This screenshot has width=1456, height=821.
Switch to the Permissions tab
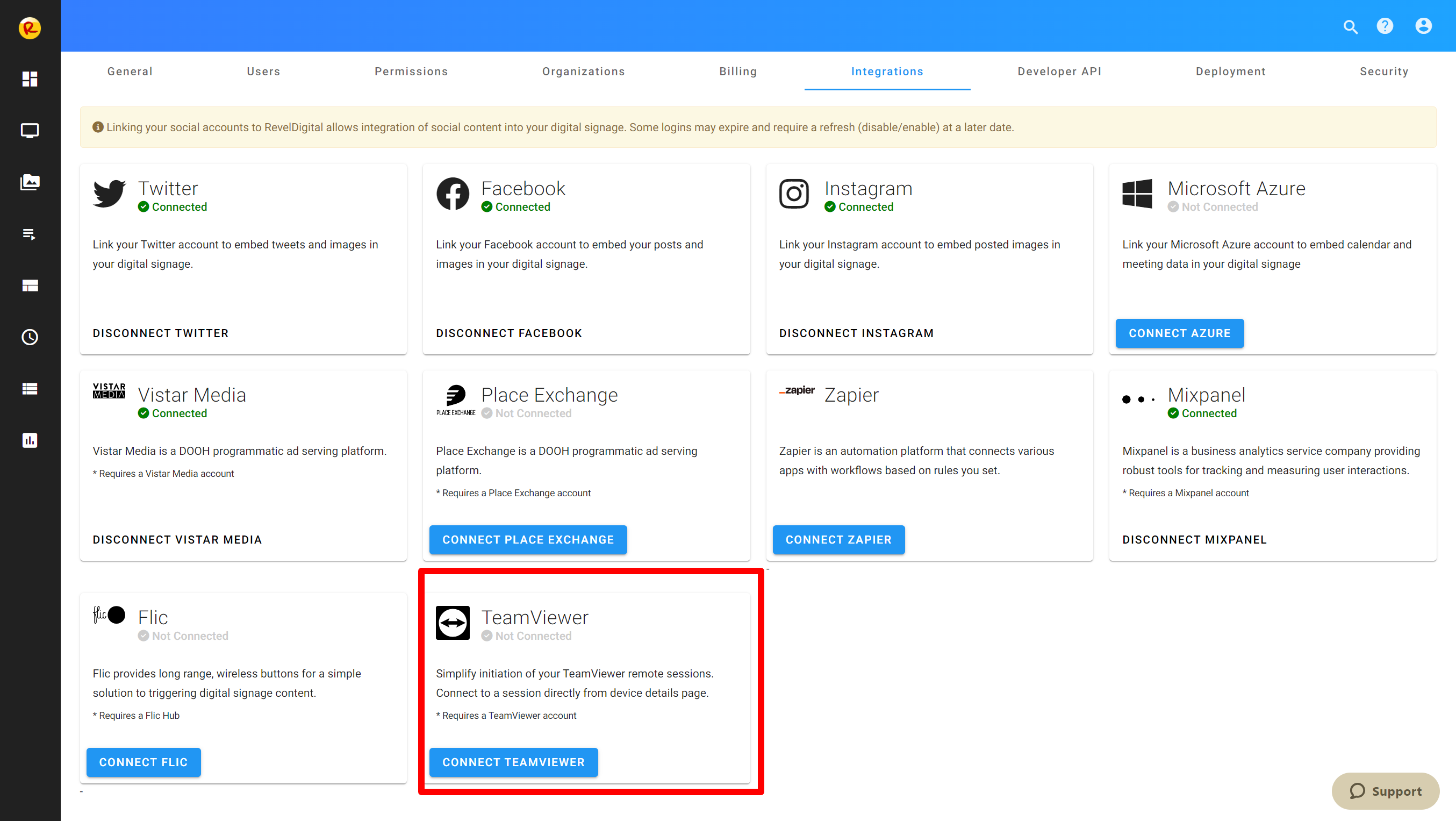pyautogui.click(x=411, y=72)
